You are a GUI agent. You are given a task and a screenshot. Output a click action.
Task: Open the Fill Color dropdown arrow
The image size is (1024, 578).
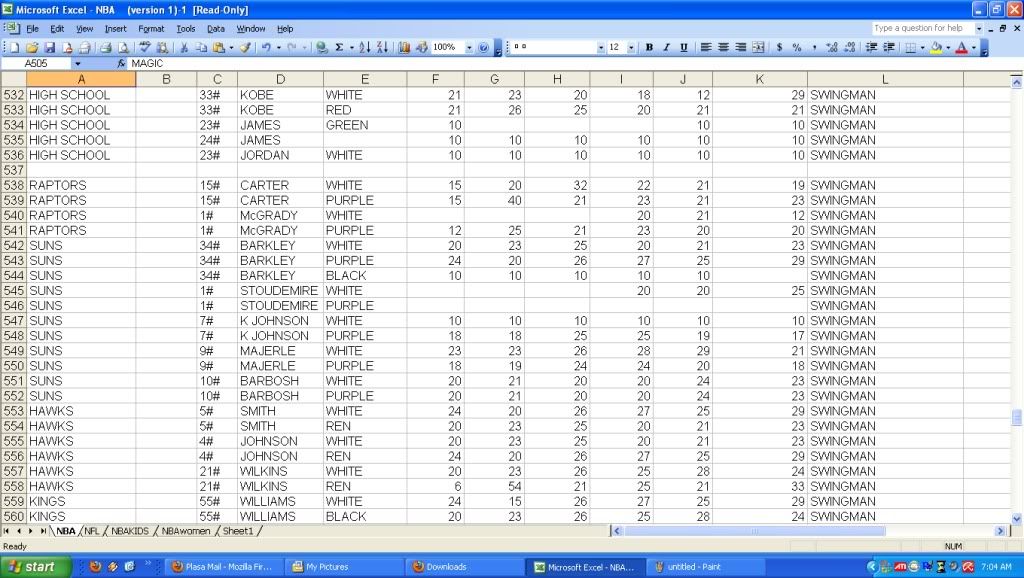tap(948, 48)
